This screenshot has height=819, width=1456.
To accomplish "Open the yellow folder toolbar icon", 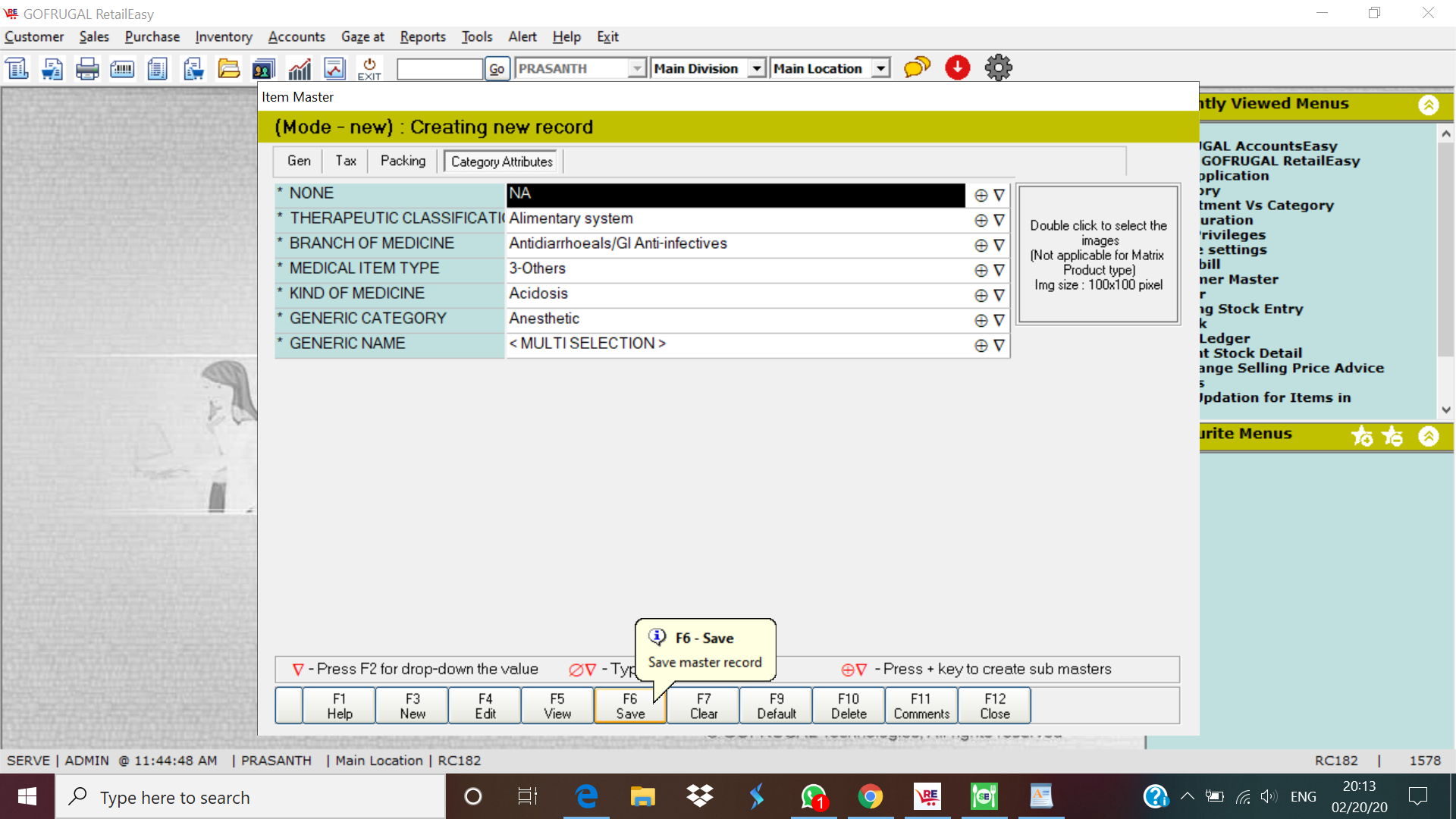I will [x=228, y=69].
